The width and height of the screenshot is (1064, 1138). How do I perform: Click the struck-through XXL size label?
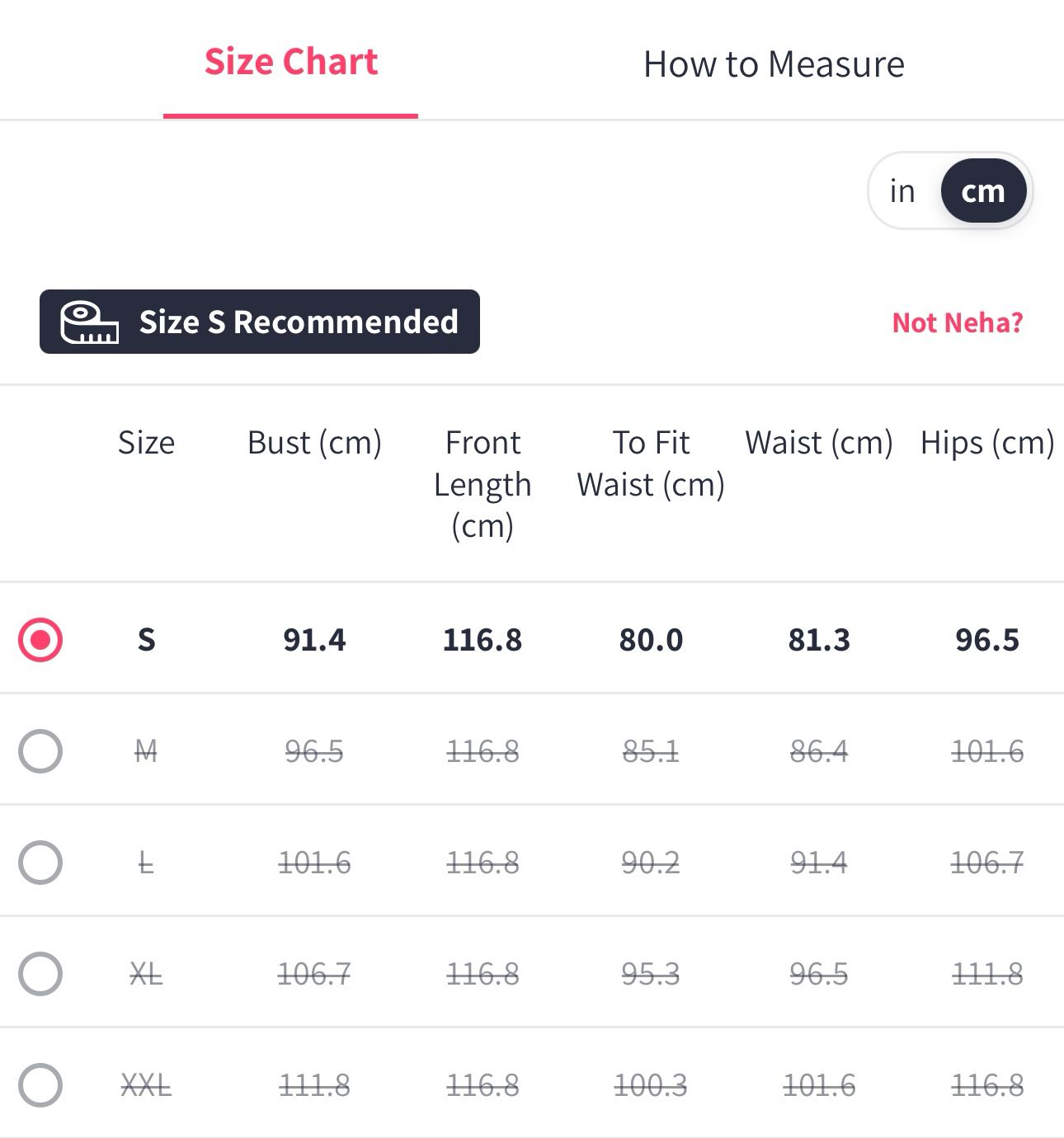pyautogui.click(x=146, y=1085)
